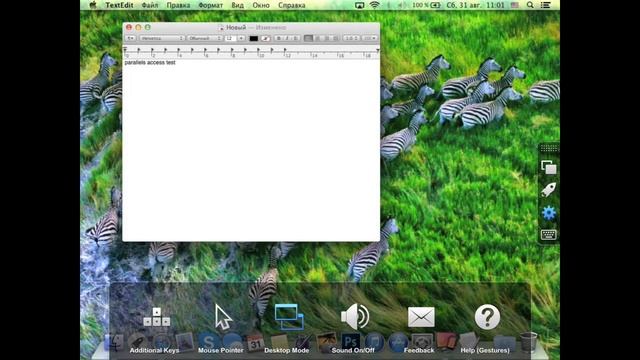Click the ruler tab stop at 10
The height and width of the screenshot is (360, 640).
(258, 51)
